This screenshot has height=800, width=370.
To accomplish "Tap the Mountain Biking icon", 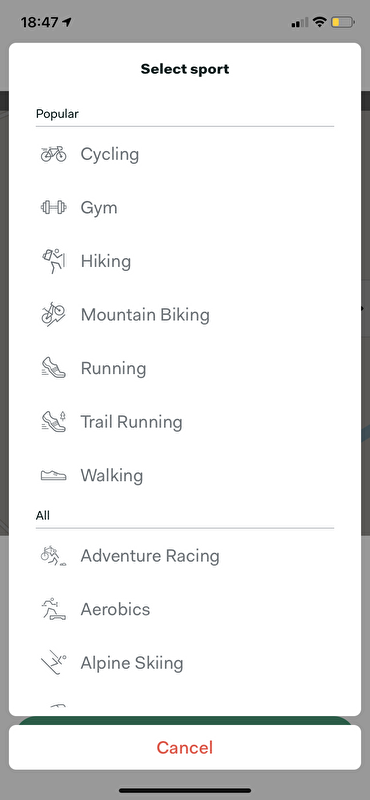I will click(x=54, y=315).
